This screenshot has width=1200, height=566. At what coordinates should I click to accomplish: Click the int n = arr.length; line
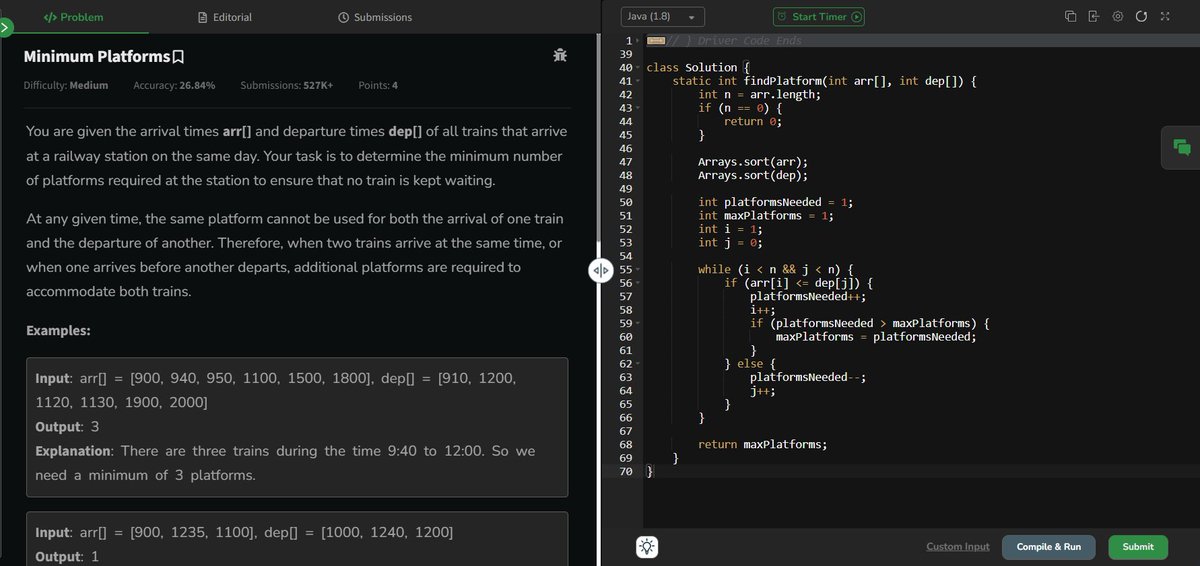[x=759, y=94]
